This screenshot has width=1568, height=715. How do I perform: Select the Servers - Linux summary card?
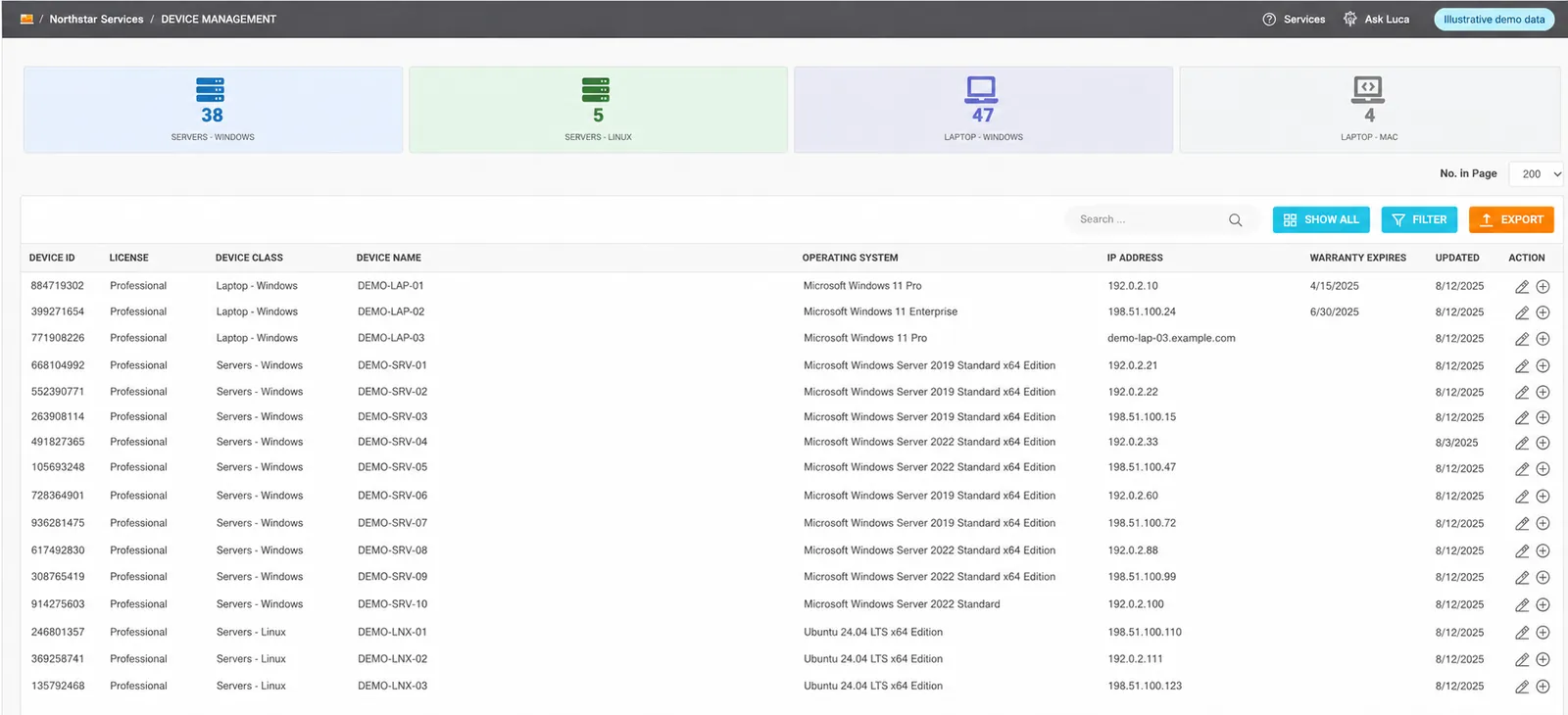pos(598,110)
